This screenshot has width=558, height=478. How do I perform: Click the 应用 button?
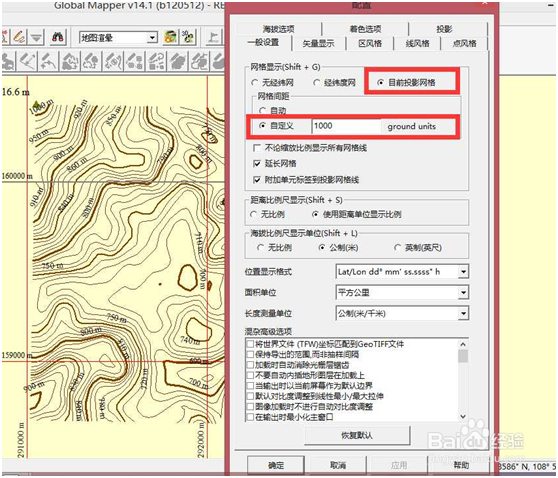(399, 465)
